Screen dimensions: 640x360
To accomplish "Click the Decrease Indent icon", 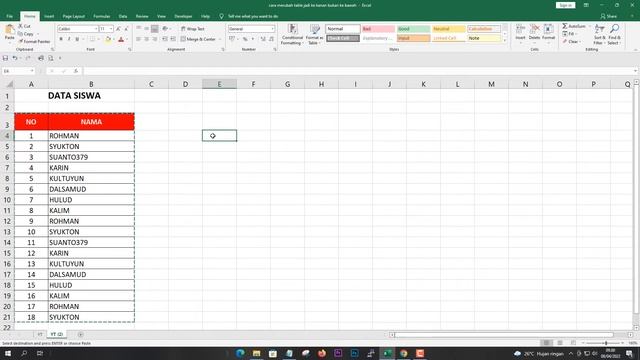I will 165,39.
